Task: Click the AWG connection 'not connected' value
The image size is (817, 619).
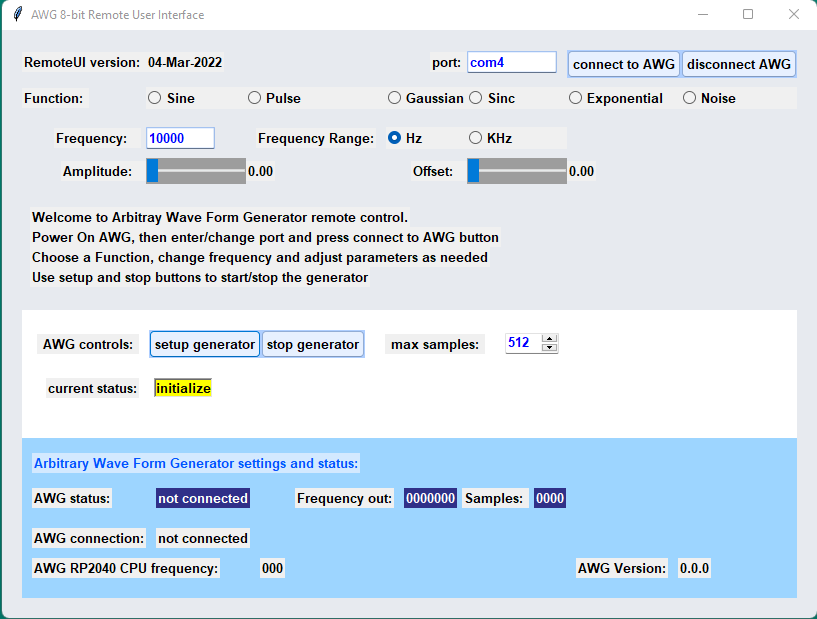Action: (x=203, y=538)
